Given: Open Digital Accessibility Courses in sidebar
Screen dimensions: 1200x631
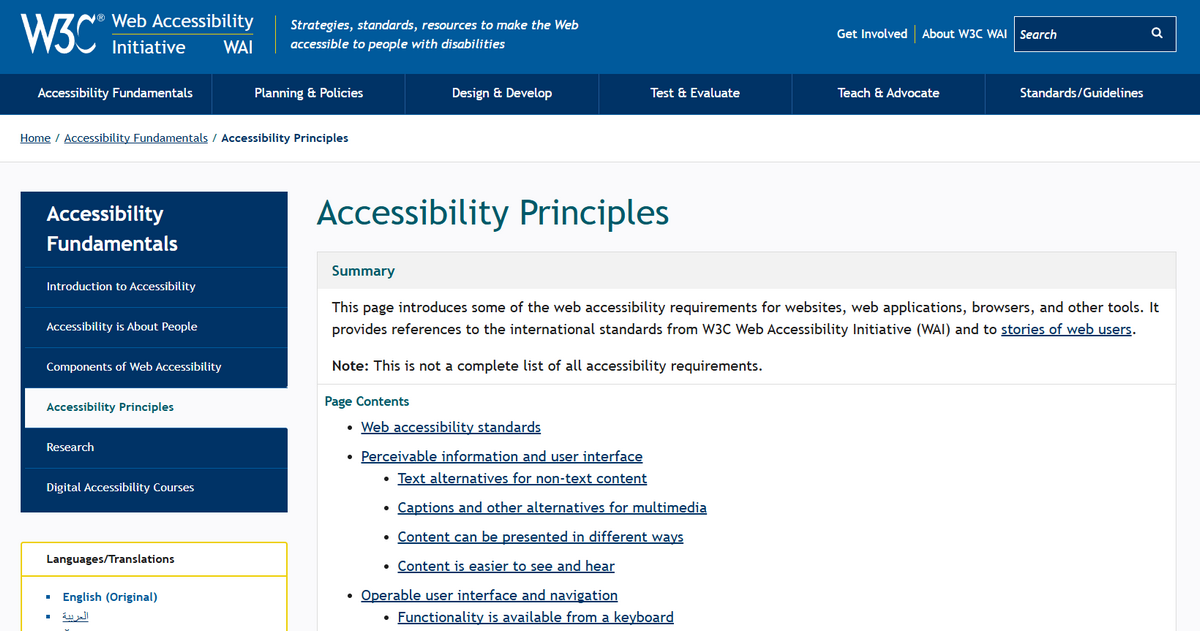Looking at the screenshot, I should (x=120, y=488).
